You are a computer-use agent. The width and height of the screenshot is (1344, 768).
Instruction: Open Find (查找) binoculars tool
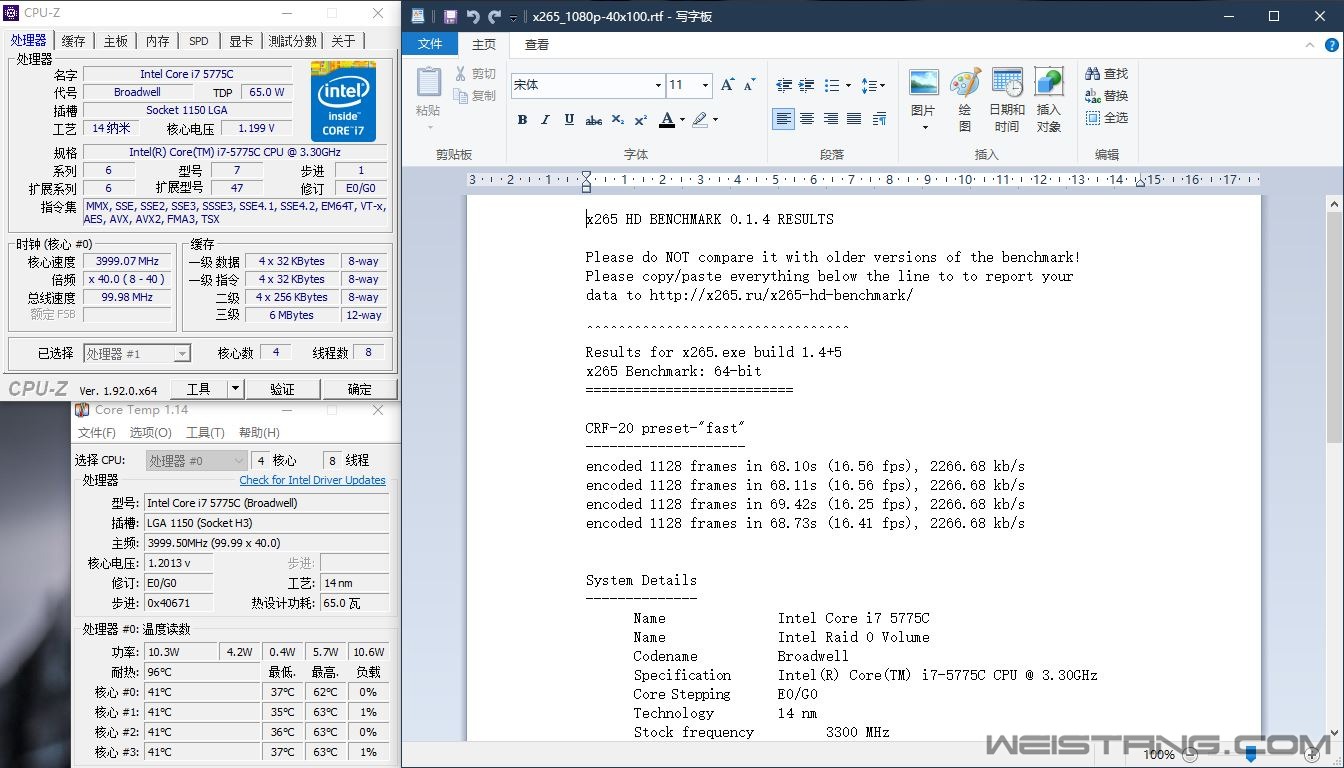1107,74
